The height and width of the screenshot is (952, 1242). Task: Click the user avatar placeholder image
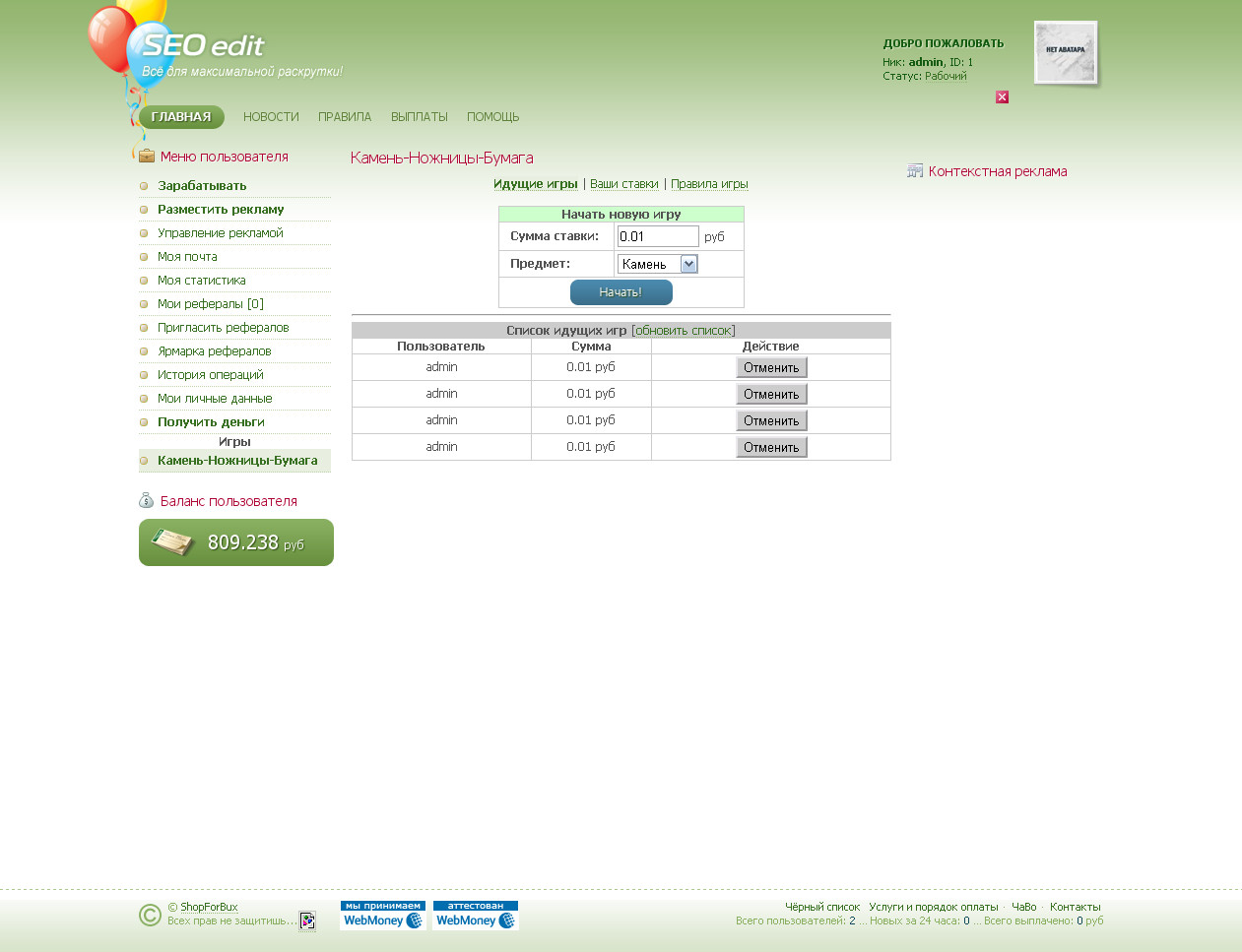click(x=1065, y=53)
